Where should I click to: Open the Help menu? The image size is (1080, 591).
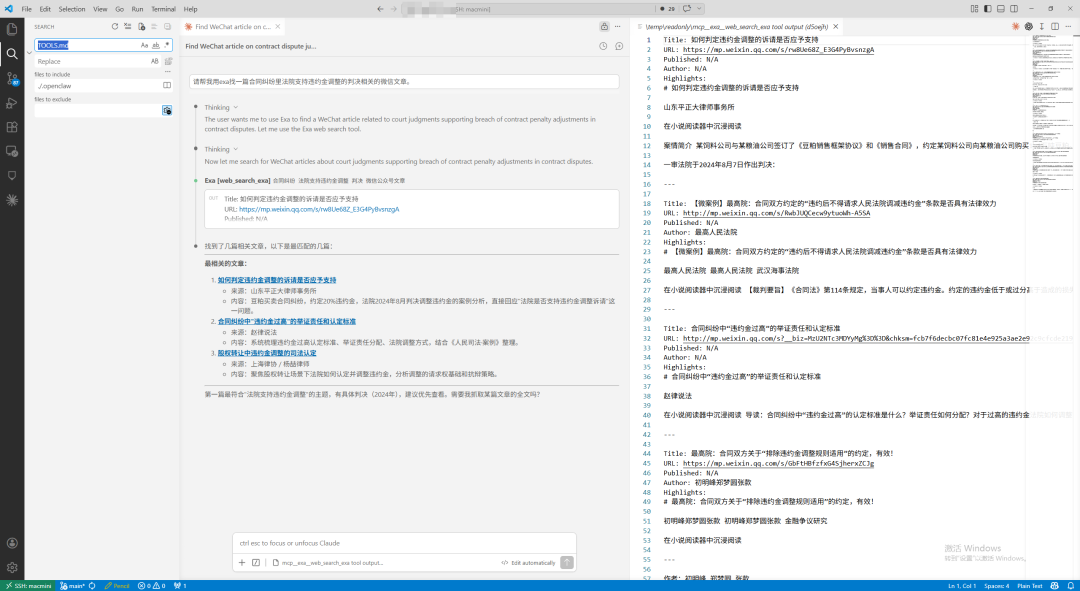190,9
